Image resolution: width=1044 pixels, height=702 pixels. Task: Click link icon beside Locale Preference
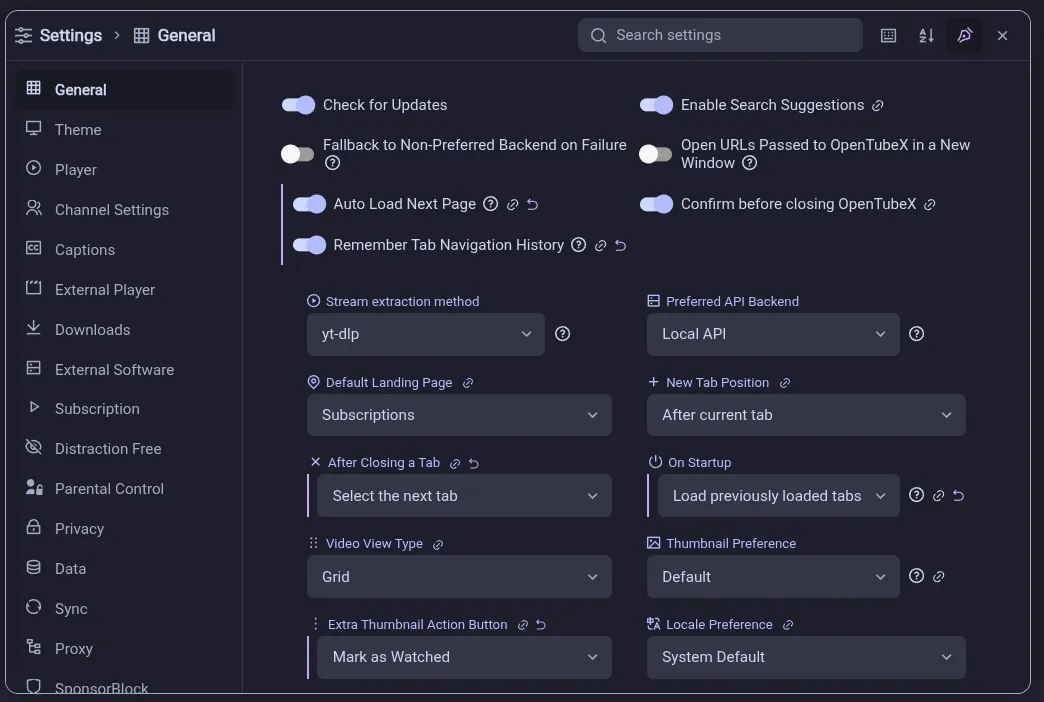[788, 625]
